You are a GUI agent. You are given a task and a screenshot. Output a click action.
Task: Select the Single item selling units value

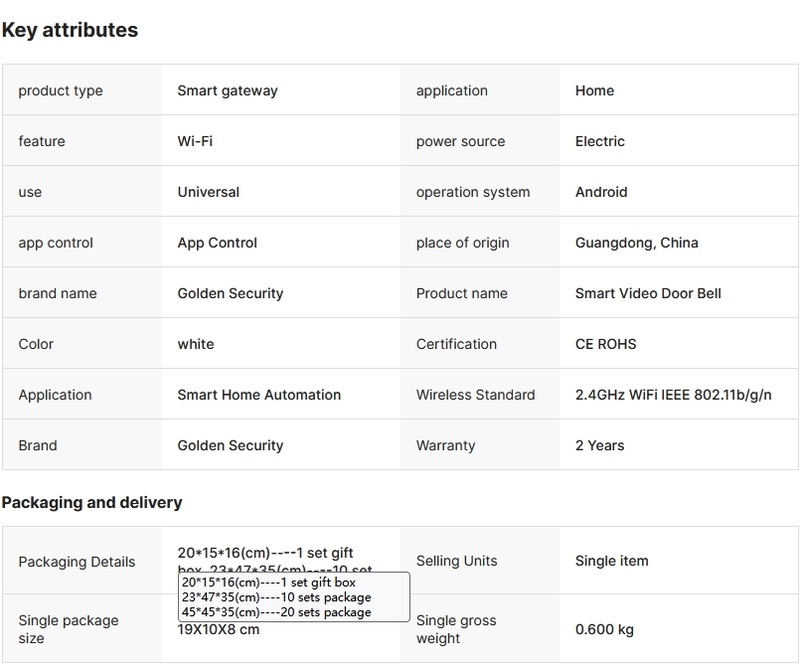pyautogui.click(x=612, y=561)
